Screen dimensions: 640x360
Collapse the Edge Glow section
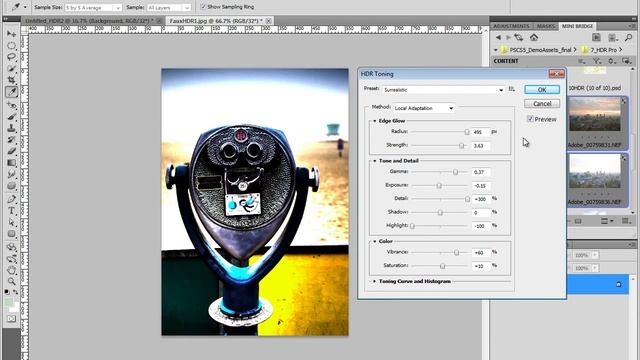(x=375, y=121)
